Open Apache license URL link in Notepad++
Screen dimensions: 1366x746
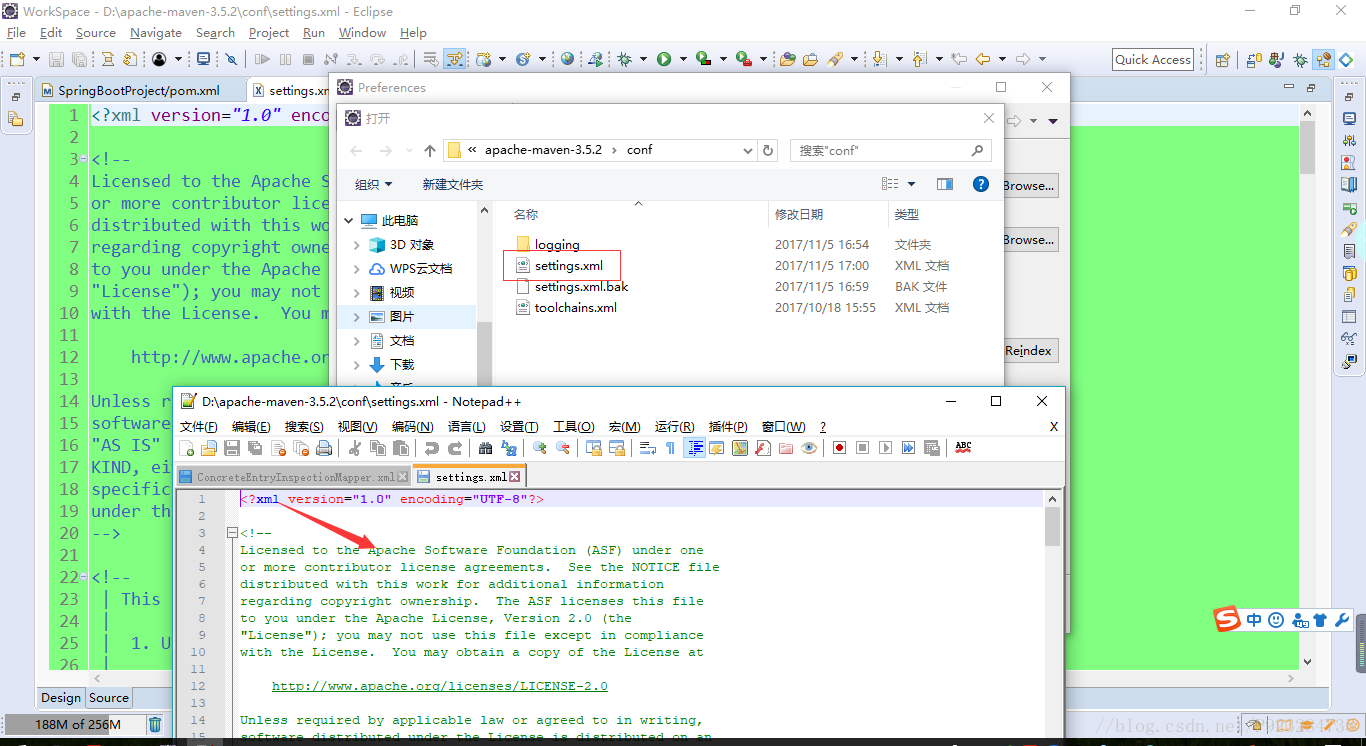[x=440, y=686]
